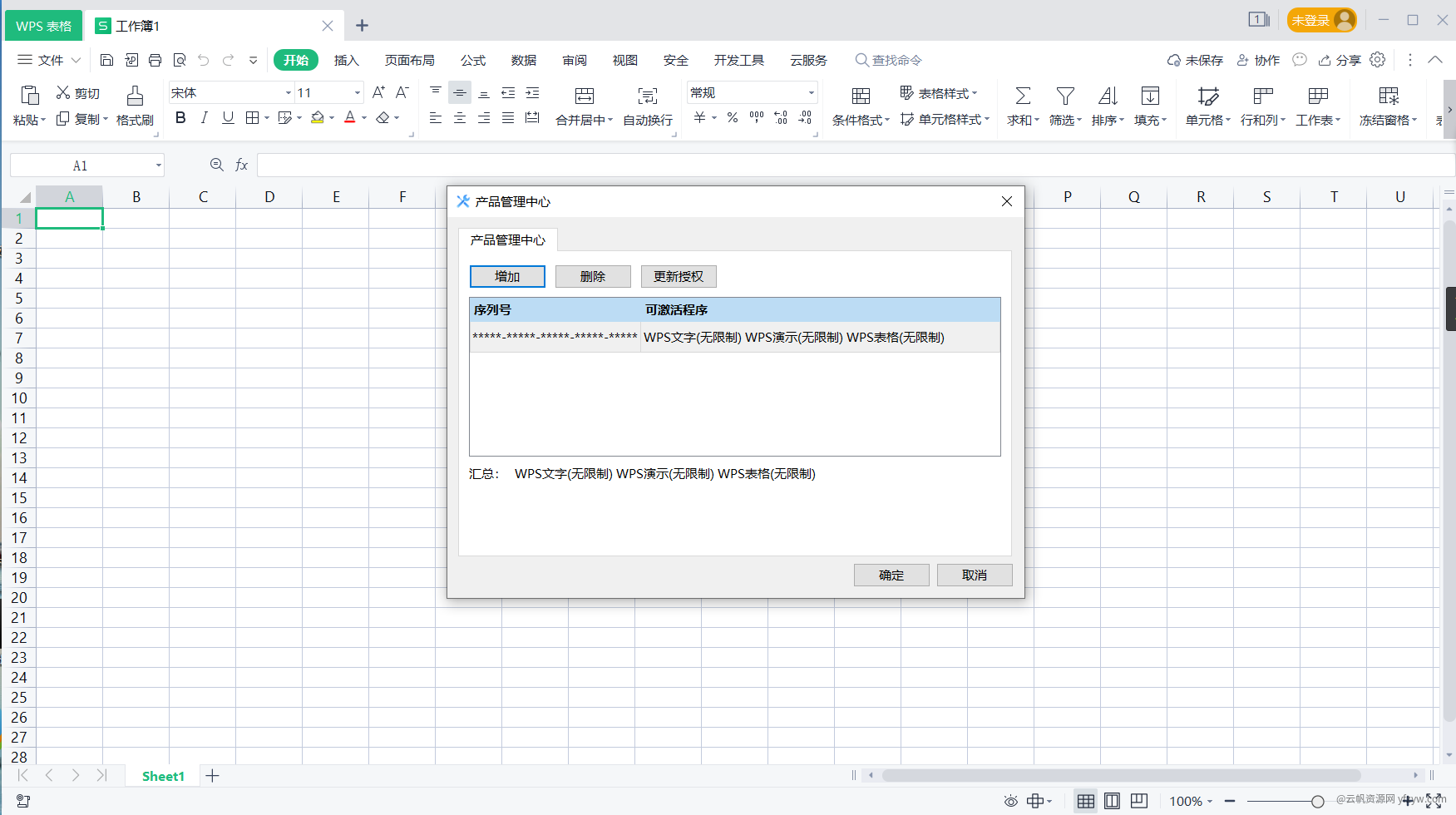1456x815 pixels.
Task: Cancel dialog with 取消 button
Action: 975,575
